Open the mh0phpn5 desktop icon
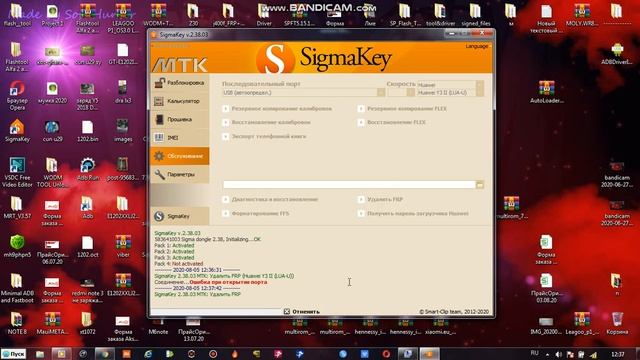The width and height of the screenshot is (640, 360). click(x=17, y=246)
